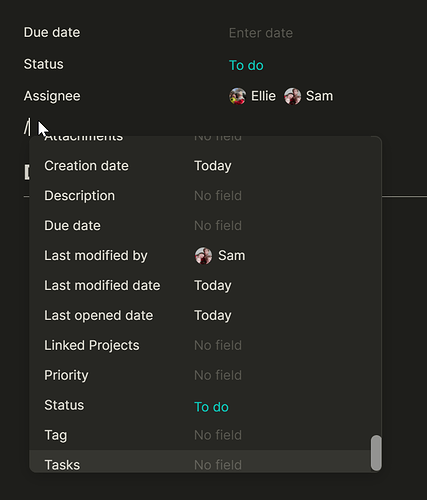Select Creation date from the field list
This screenshot has width=427, height=500.
click(205, 166)
